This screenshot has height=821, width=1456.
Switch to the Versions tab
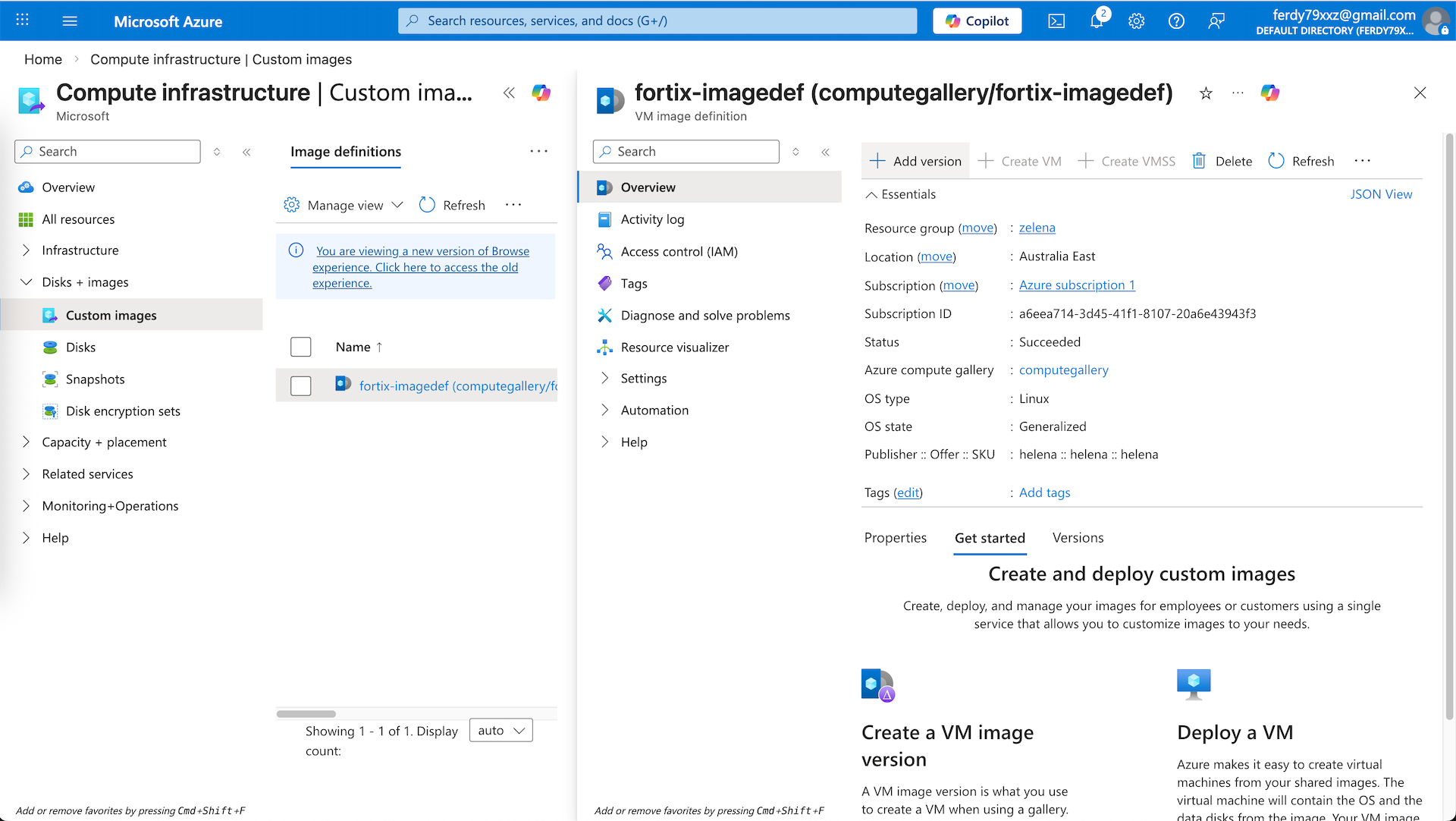tap(1078, 538)
